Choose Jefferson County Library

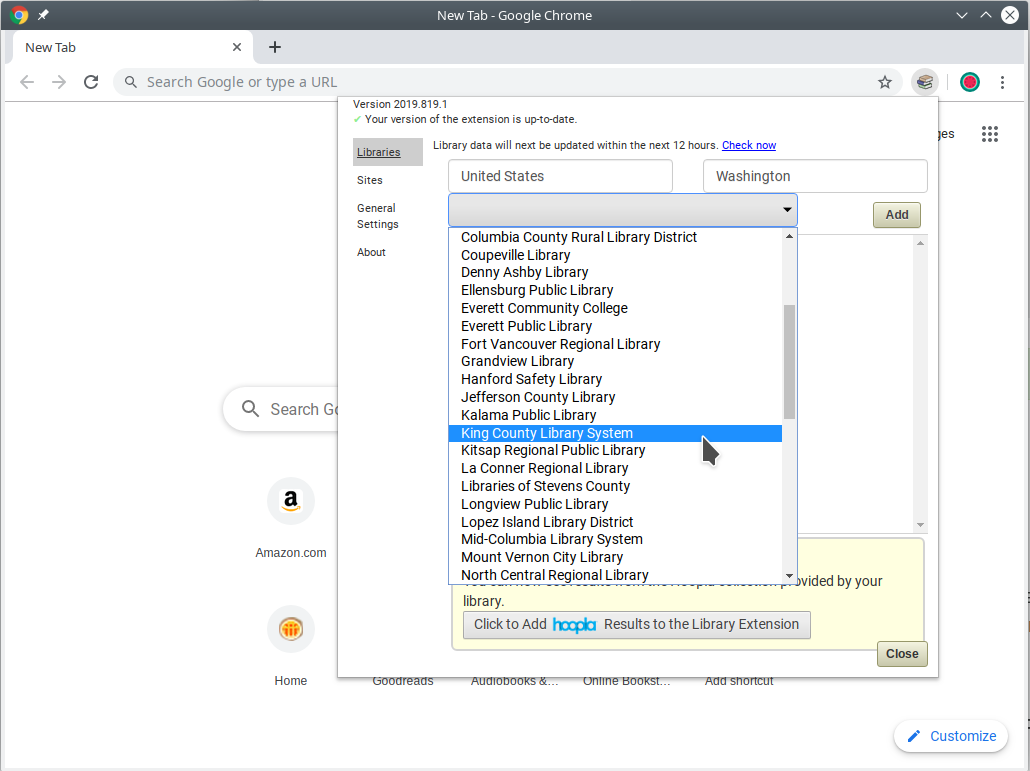tap(616, 397)
